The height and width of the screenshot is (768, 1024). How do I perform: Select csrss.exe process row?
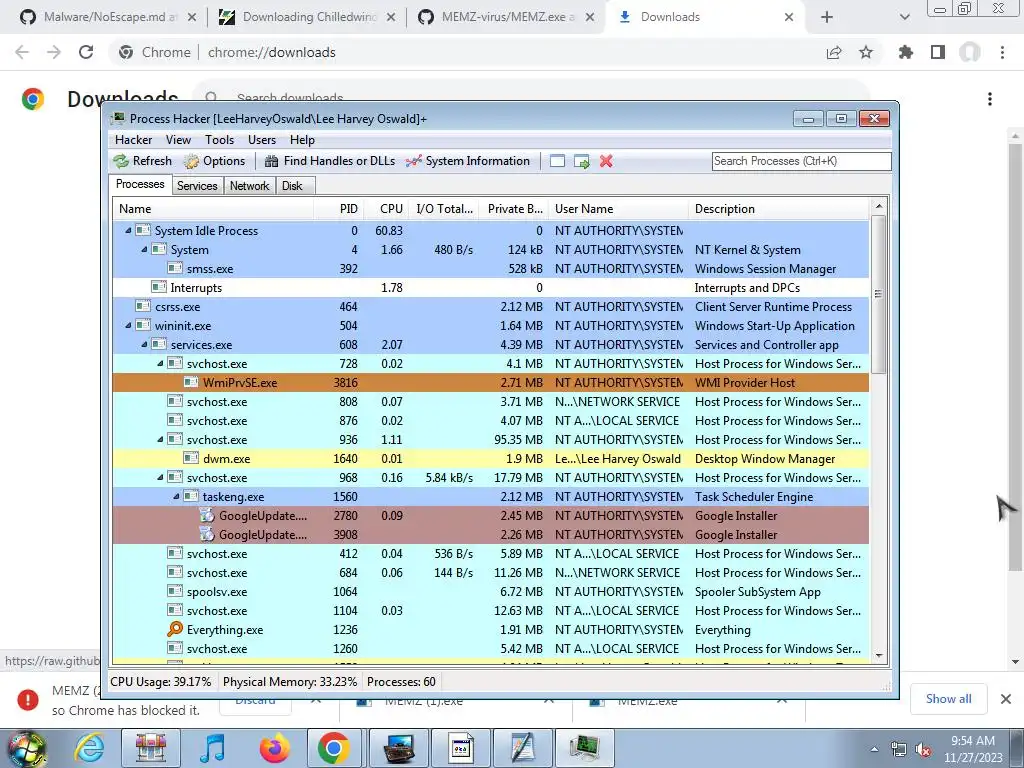pos(490,306)
